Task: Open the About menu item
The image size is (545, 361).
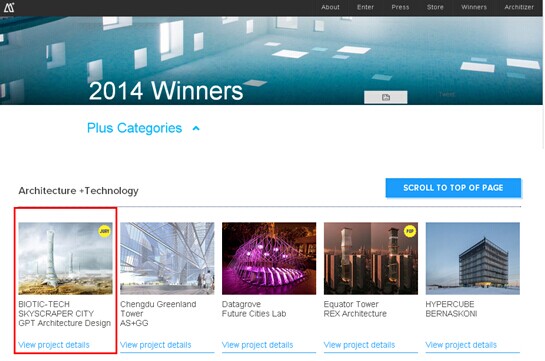Action: pos(330,7)
